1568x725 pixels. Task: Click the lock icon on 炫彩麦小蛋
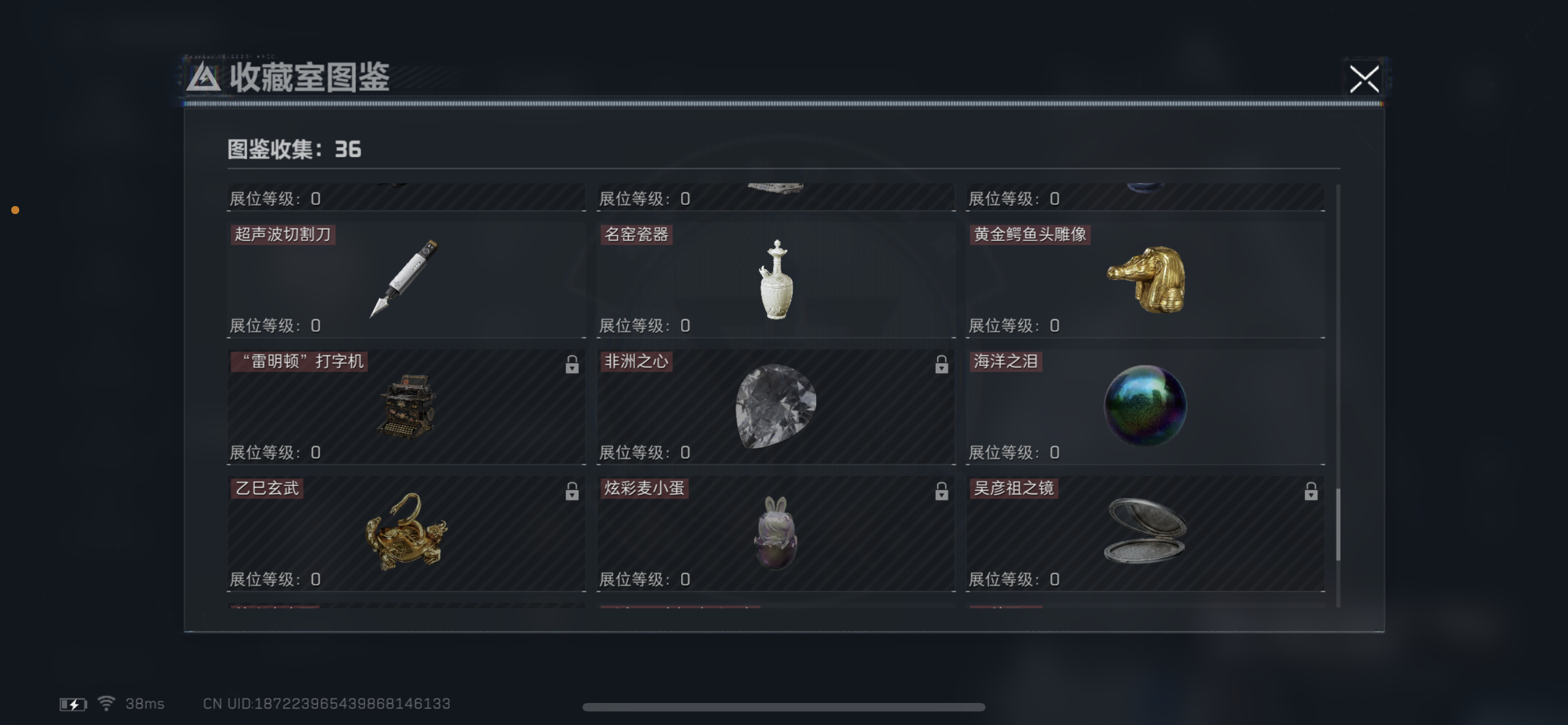point(941,491)
